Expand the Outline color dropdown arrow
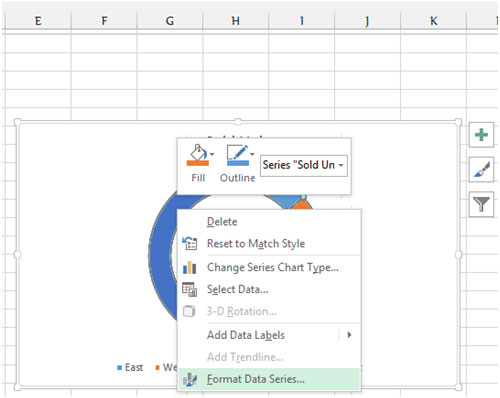This screenshot has height=398, width=500. click(x=252, y=154)
